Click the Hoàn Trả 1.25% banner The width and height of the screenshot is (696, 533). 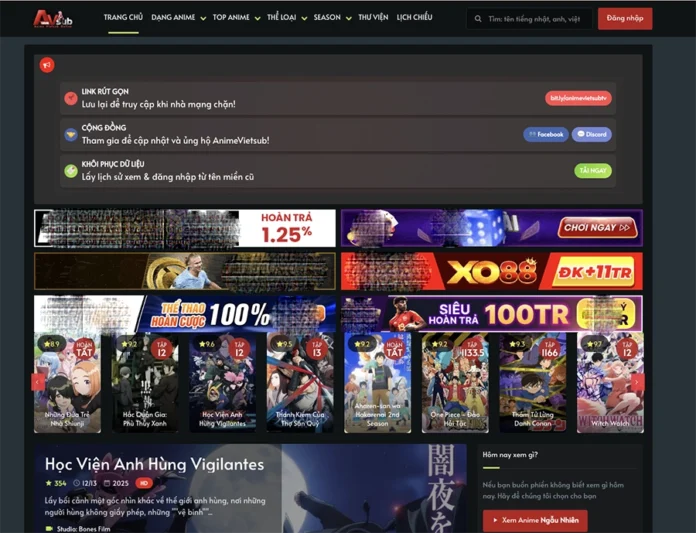click(x=185, y=228)
